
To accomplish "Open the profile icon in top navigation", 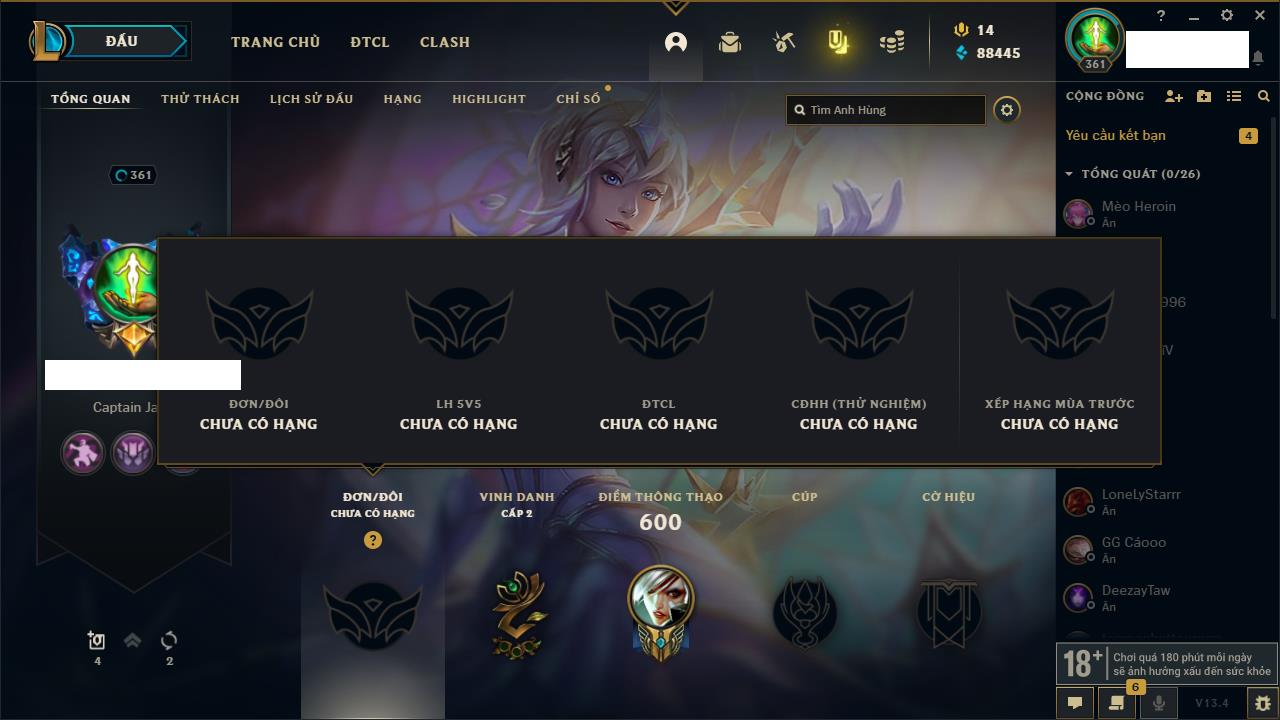I will click(676, 42).
